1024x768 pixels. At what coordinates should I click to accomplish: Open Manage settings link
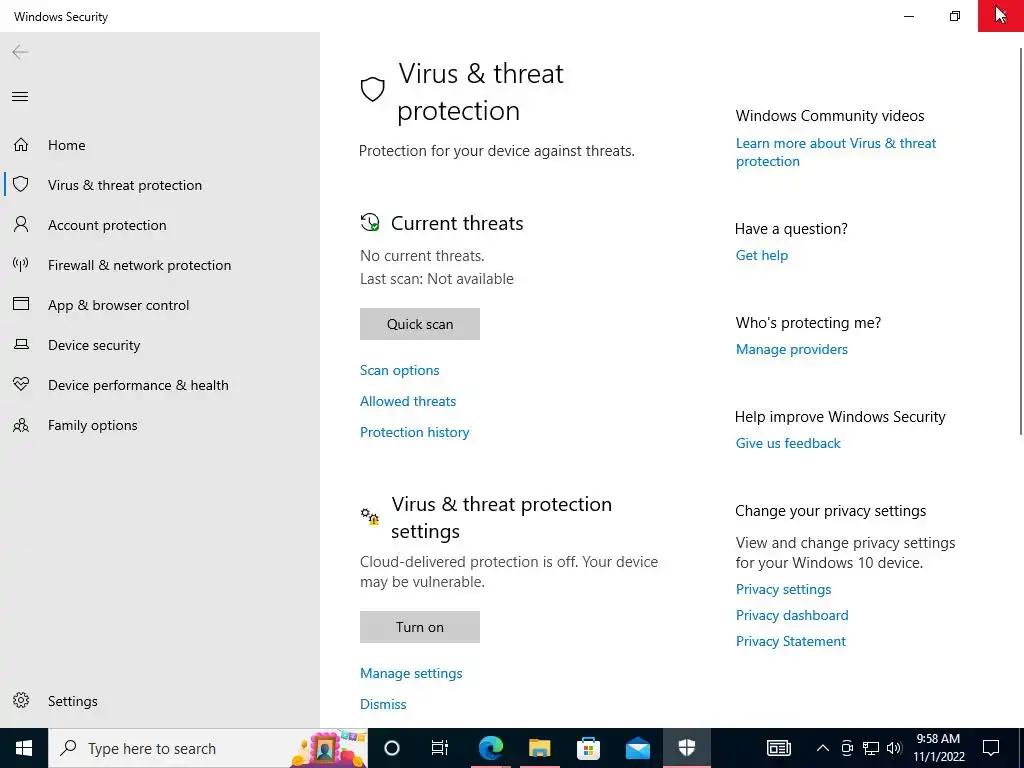click(x=411, y=673)
